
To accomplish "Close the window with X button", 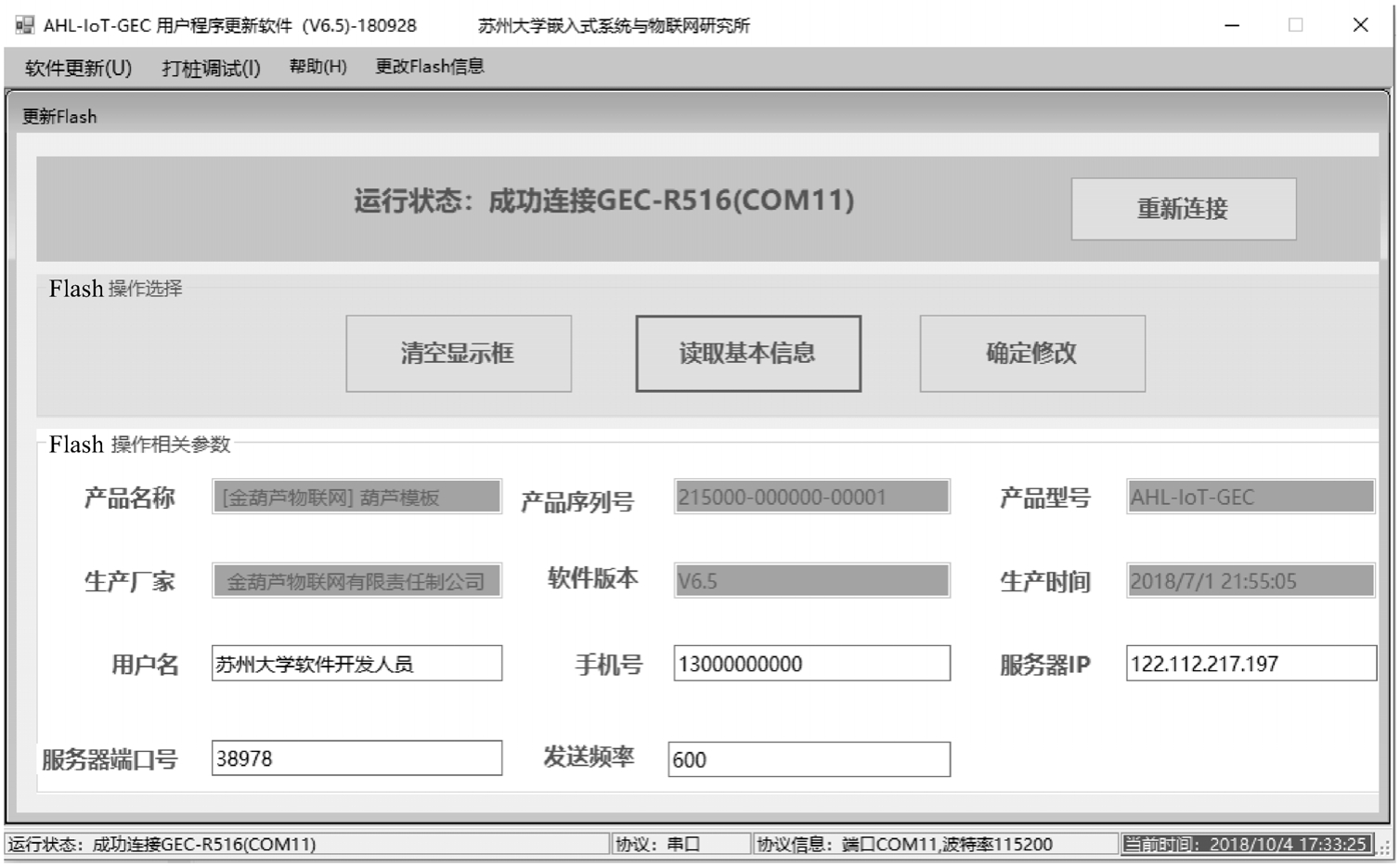I will click(1360, 25).
